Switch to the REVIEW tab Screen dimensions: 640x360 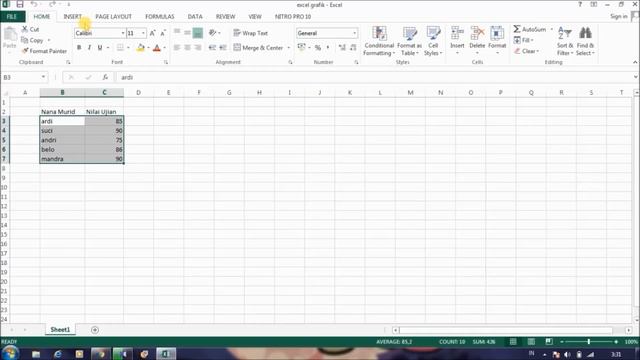coord(225,16)
